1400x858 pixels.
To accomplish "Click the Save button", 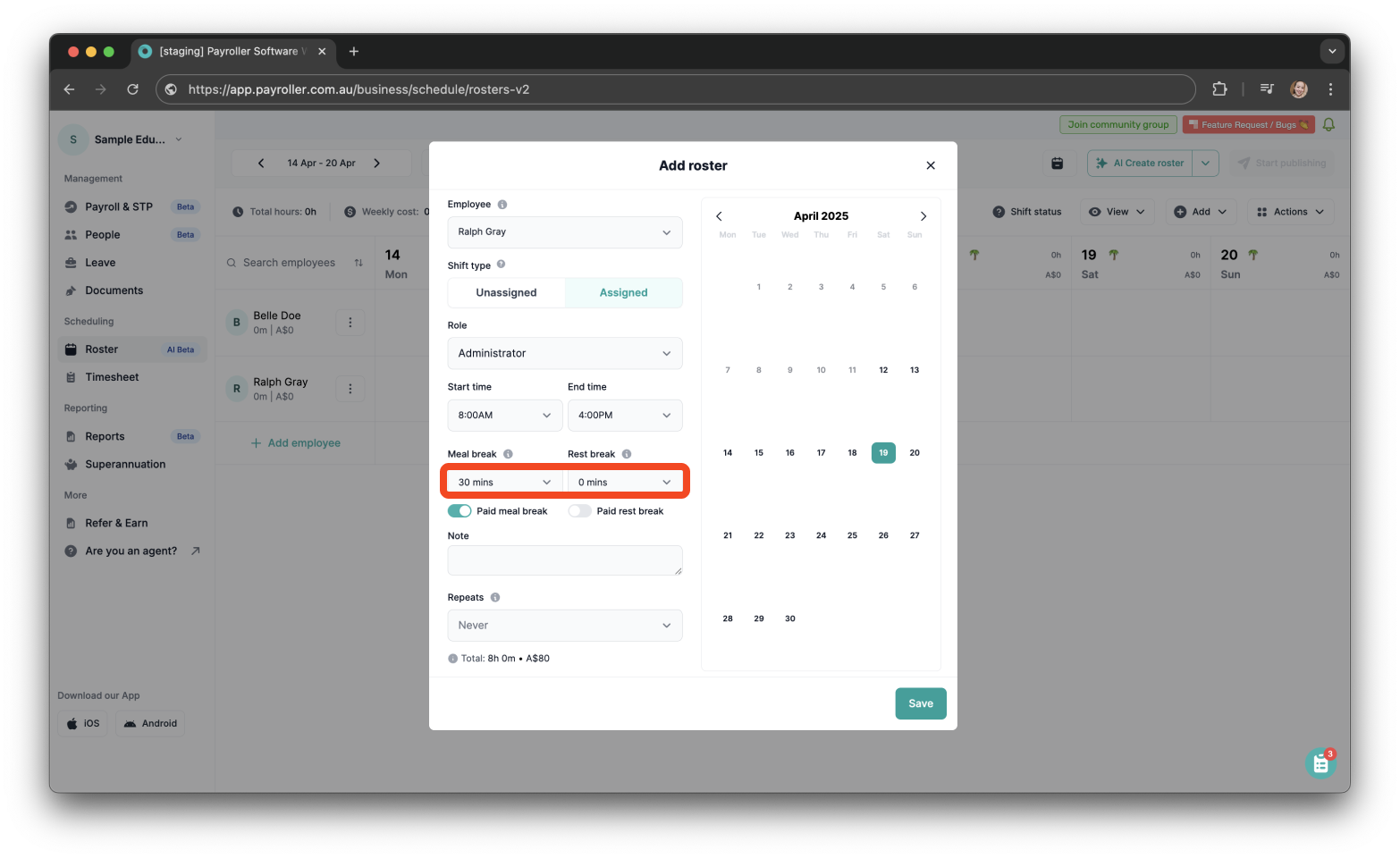I will (920, 703).
